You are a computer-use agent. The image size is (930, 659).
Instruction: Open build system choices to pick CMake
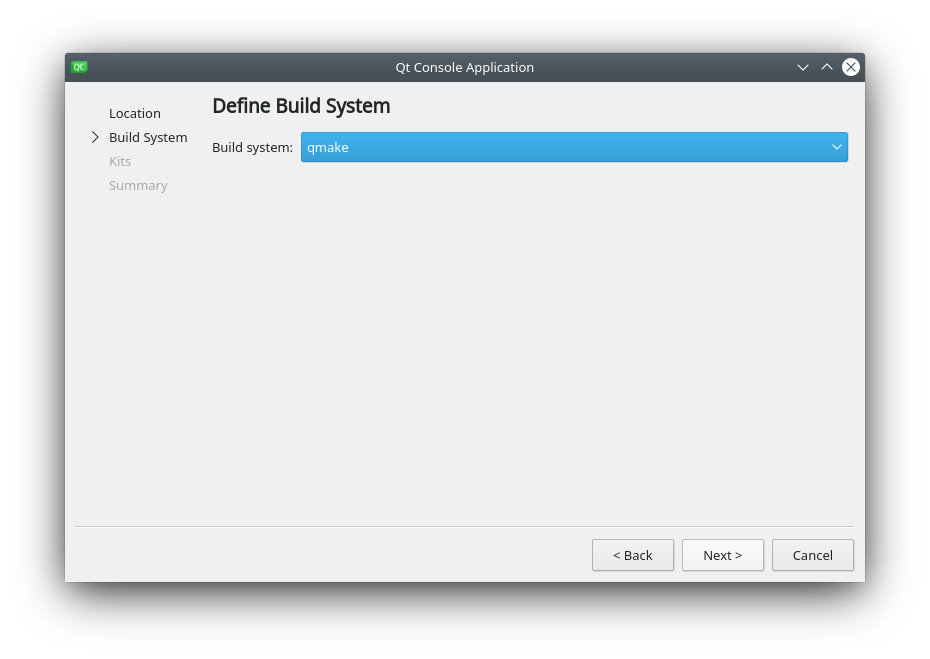(x=574, y=147)
